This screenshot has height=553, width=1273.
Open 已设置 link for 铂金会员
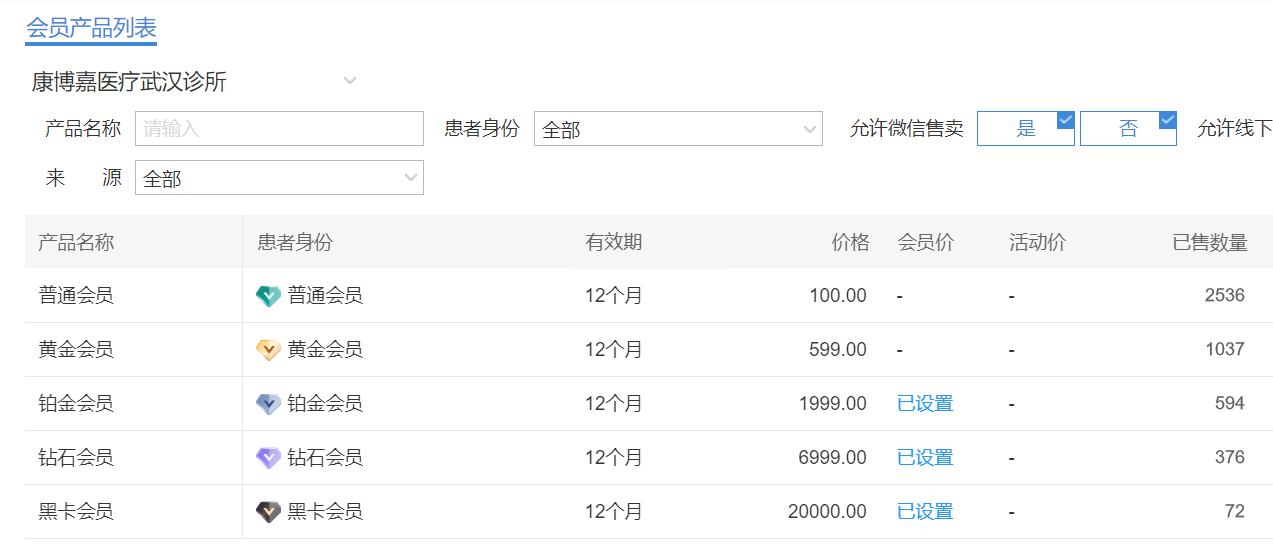(925, 404)
